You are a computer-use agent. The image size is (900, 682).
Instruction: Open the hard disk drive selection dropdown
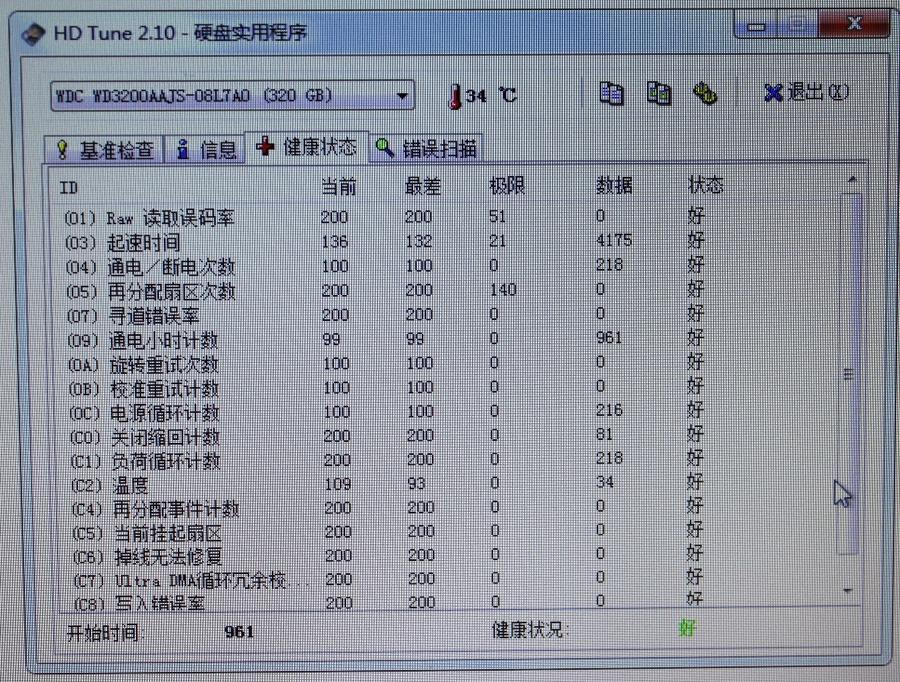pyautogui.click(x=232, y=95)
